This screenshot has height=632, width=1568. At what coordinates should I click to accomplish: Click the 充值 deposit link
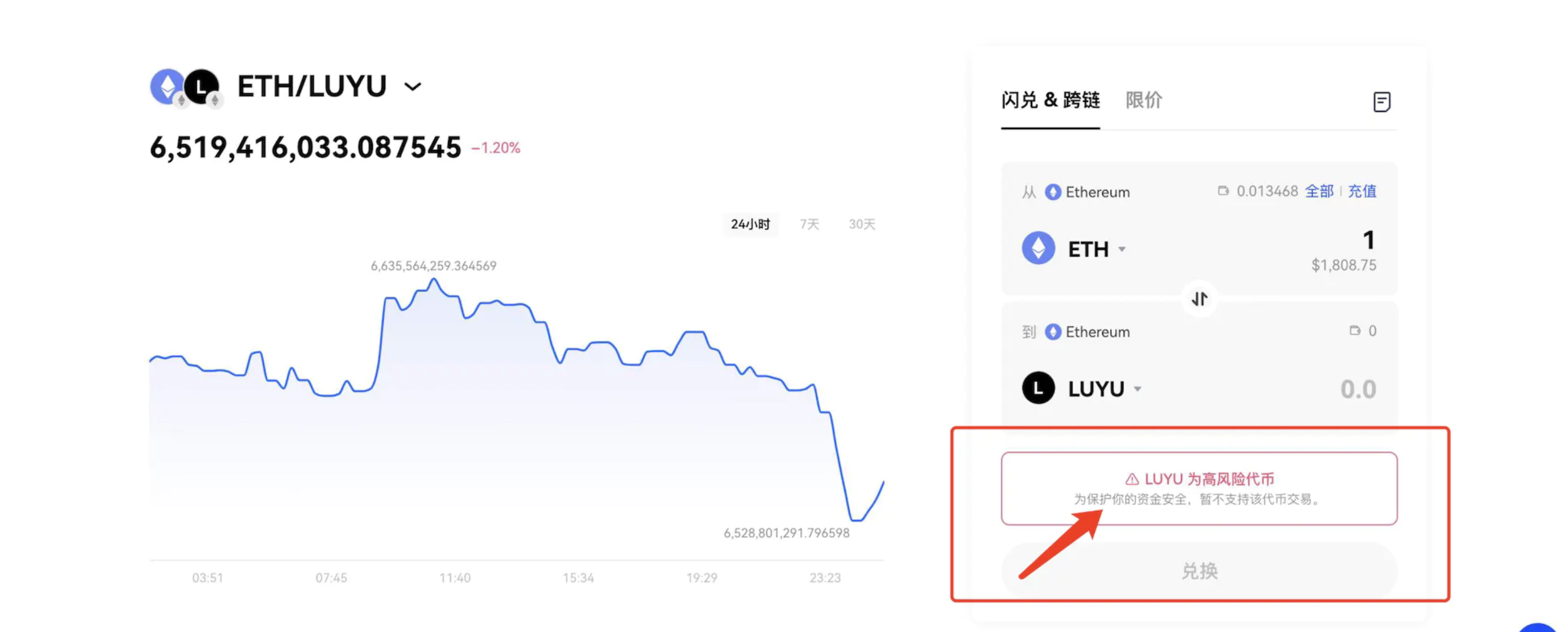(1362, 191)
